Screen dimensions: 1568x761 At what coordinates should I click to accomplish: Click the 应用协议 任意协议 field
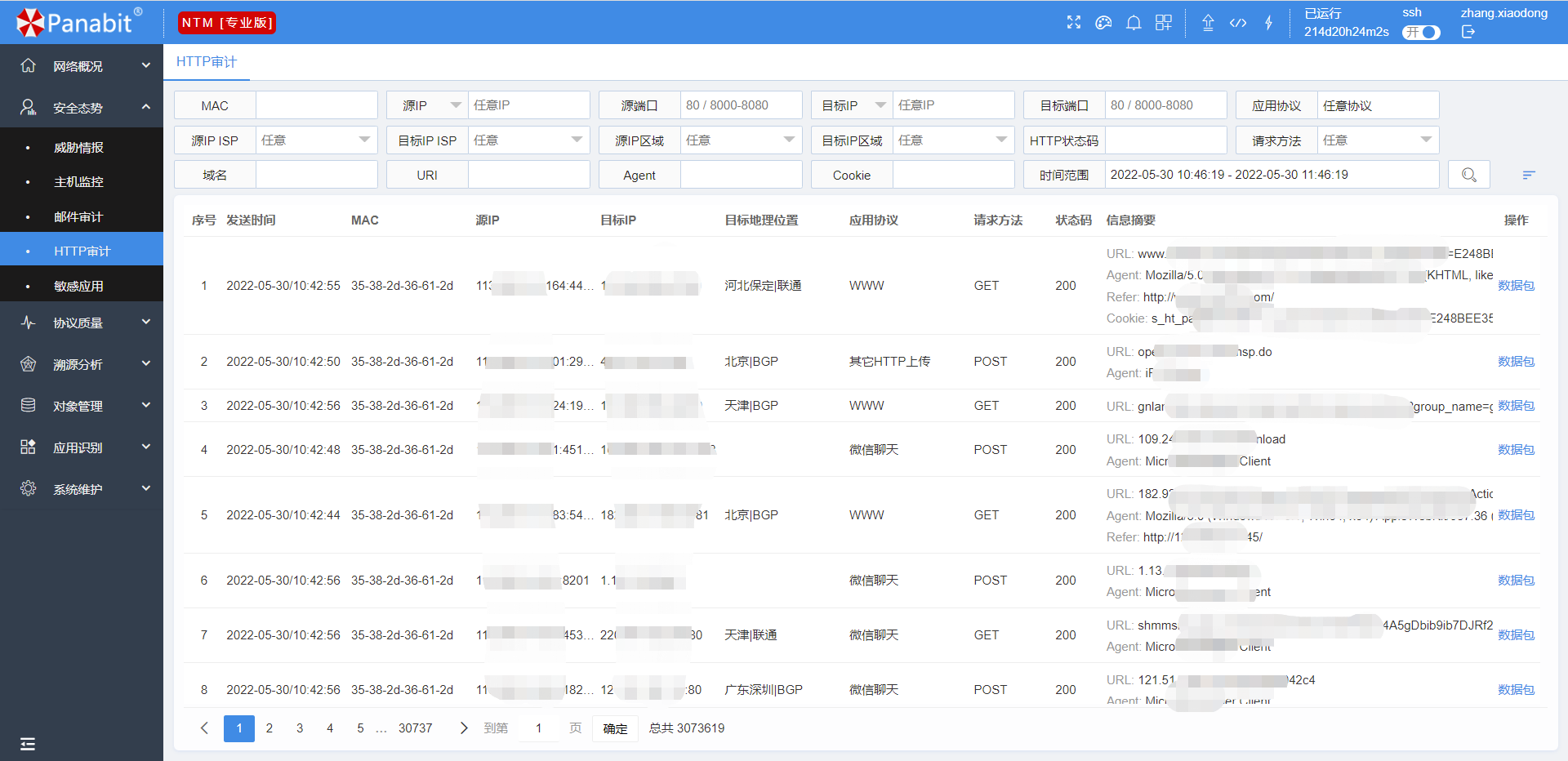[1378, 105]
